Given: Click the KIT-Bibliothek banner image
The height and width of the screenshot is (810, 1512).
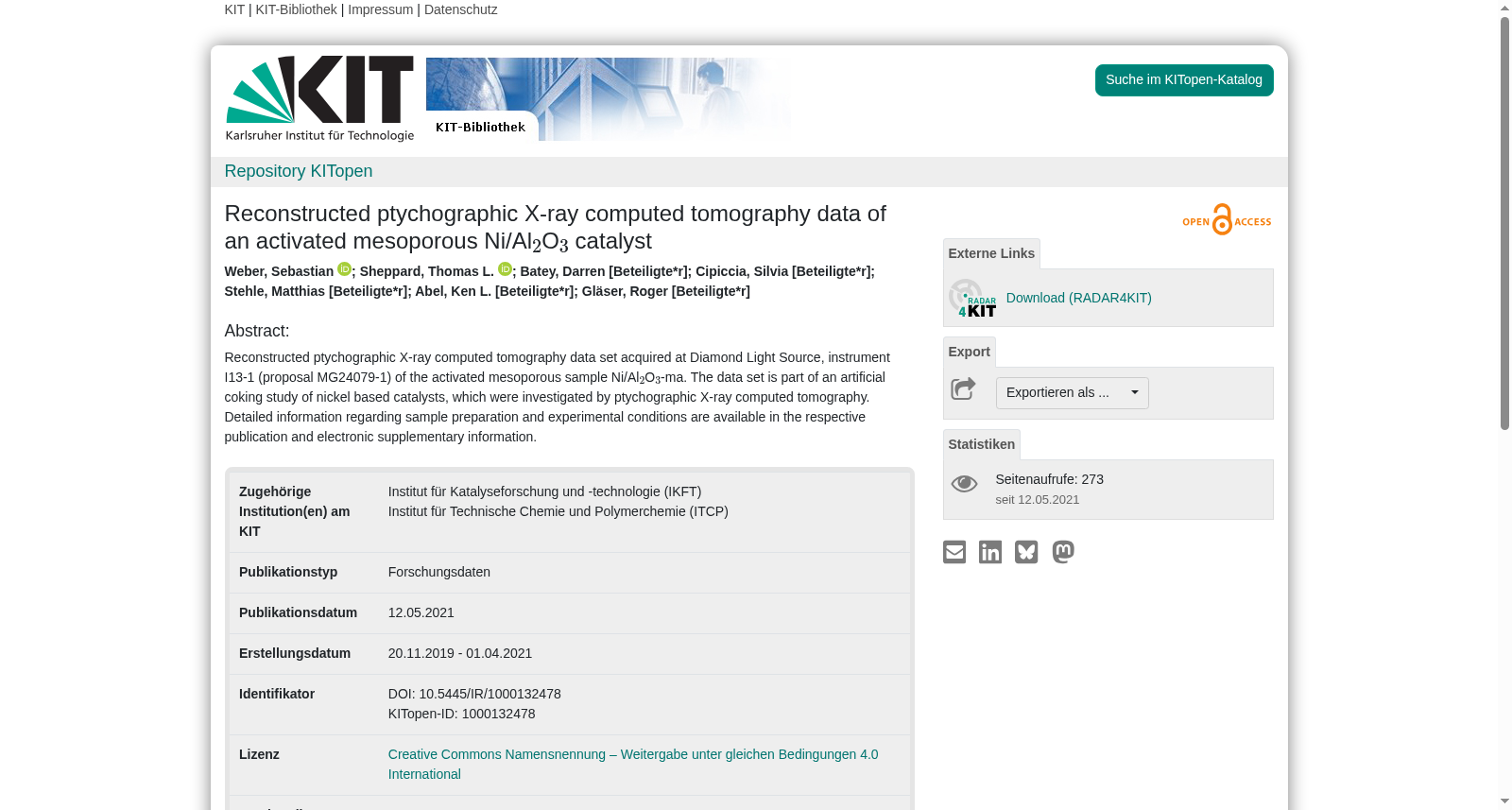Looking at the screenshot, I should click(610, 99).
